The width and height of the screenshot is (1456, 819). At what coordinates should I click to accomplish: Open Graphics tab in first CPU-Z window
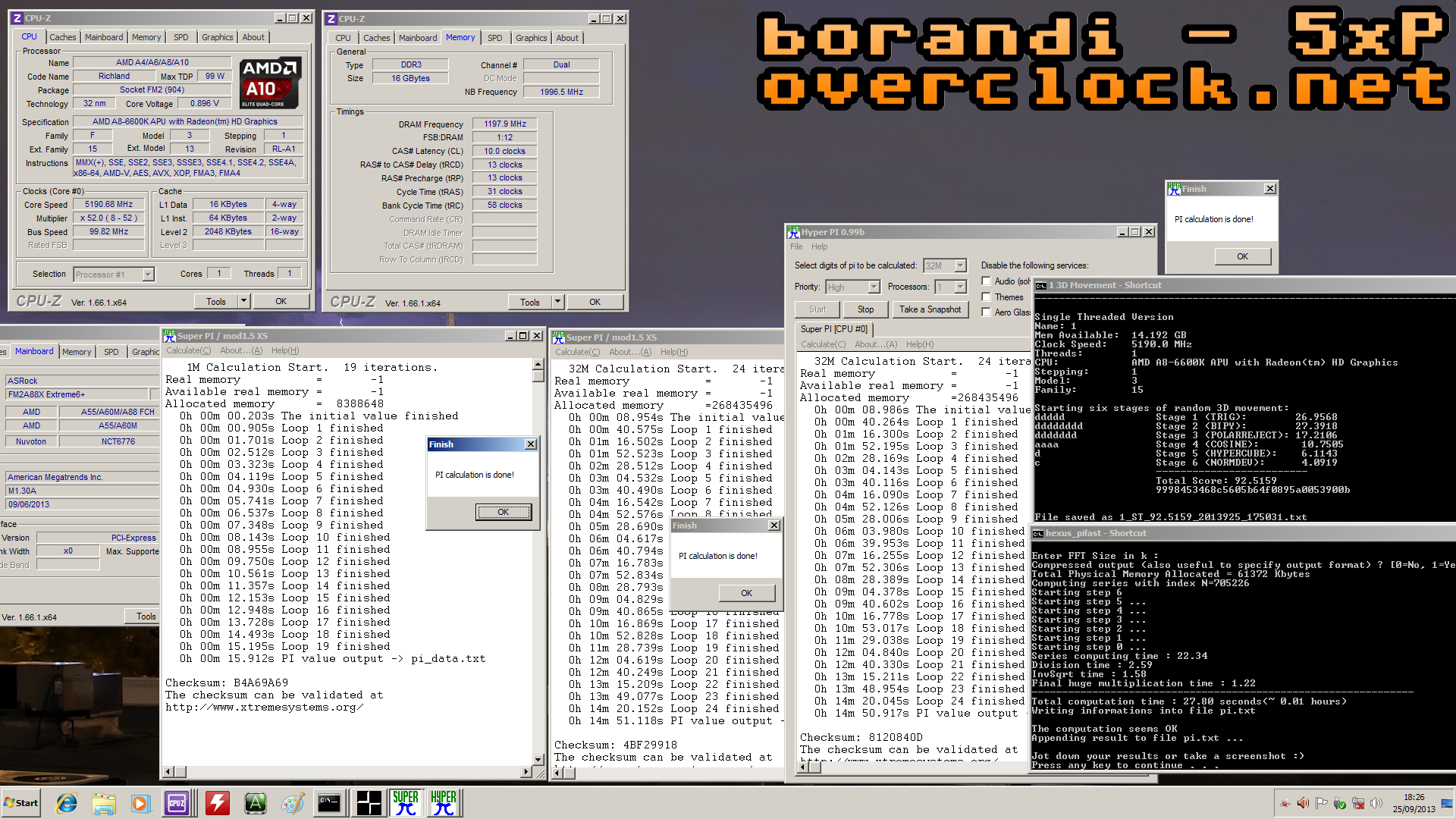[218, 37]
